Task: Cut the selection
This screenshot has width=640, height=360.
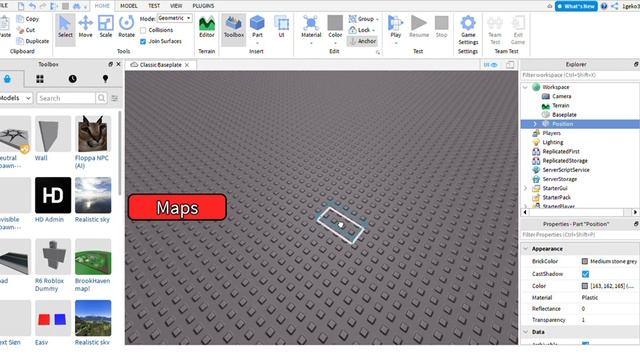Action: pyautogui.click(x=26, y=30)
